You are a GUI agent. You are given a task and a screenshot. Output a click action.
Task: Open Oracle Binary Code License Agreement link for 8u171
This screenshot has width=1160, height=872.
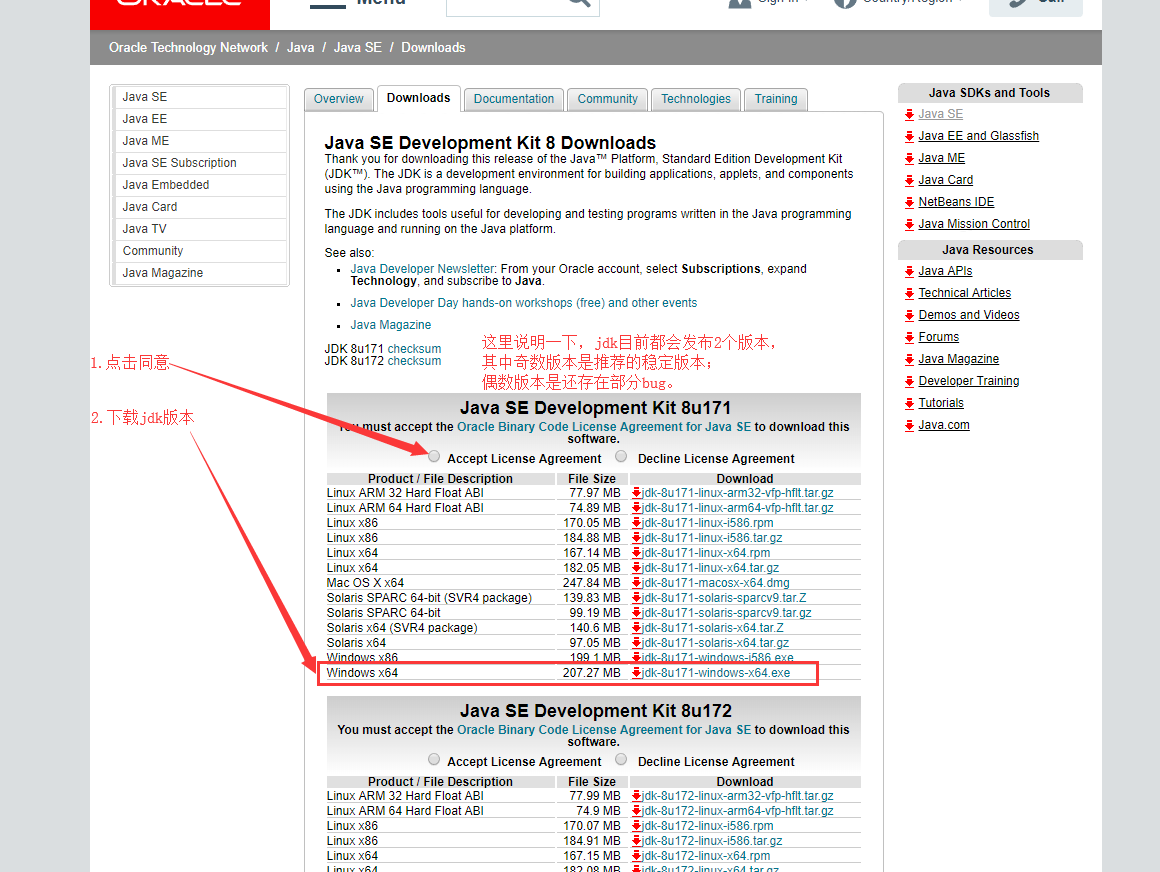[x=604, y=427]
